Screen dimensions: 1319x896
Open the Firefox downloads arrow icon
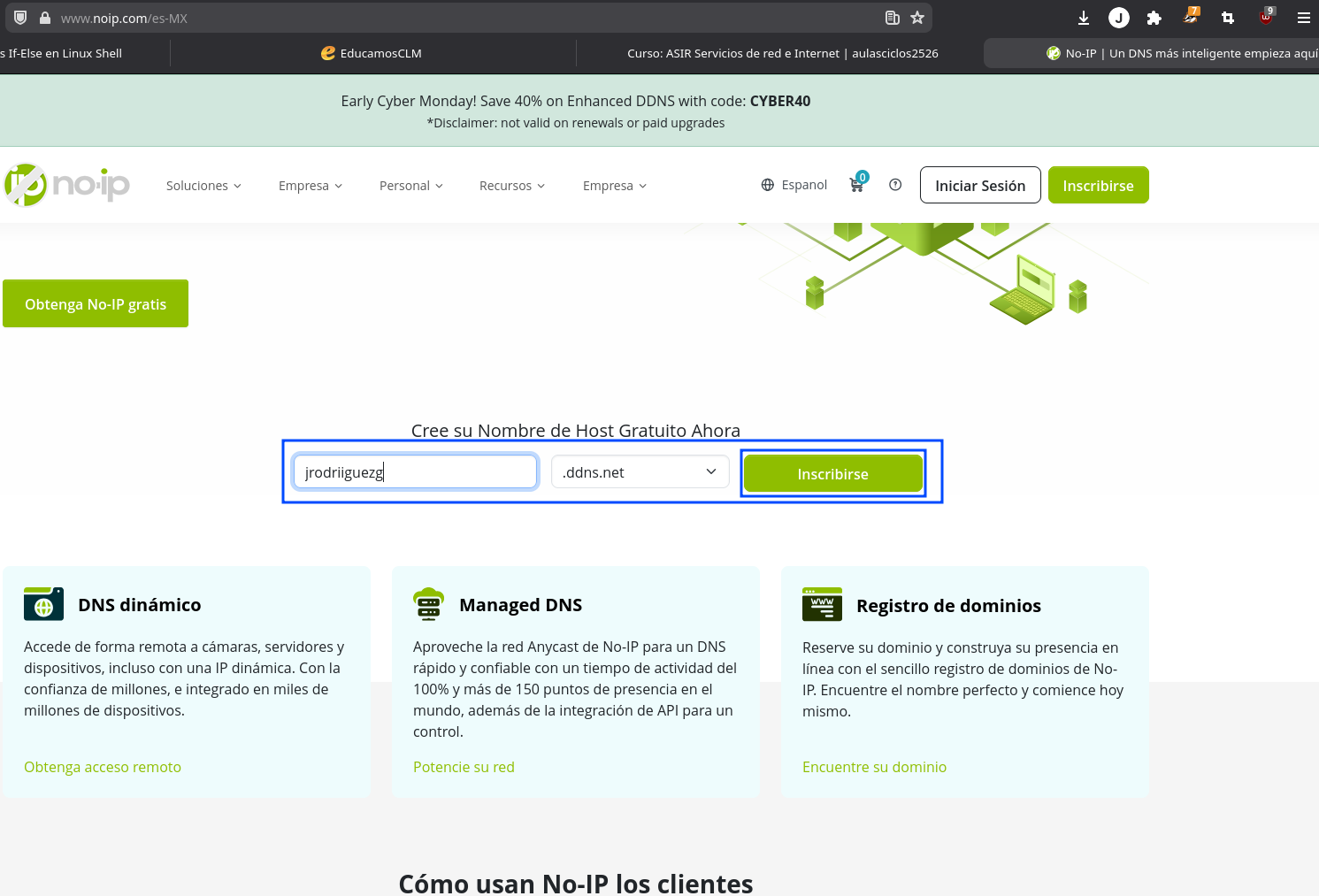tap(1084, 18)
